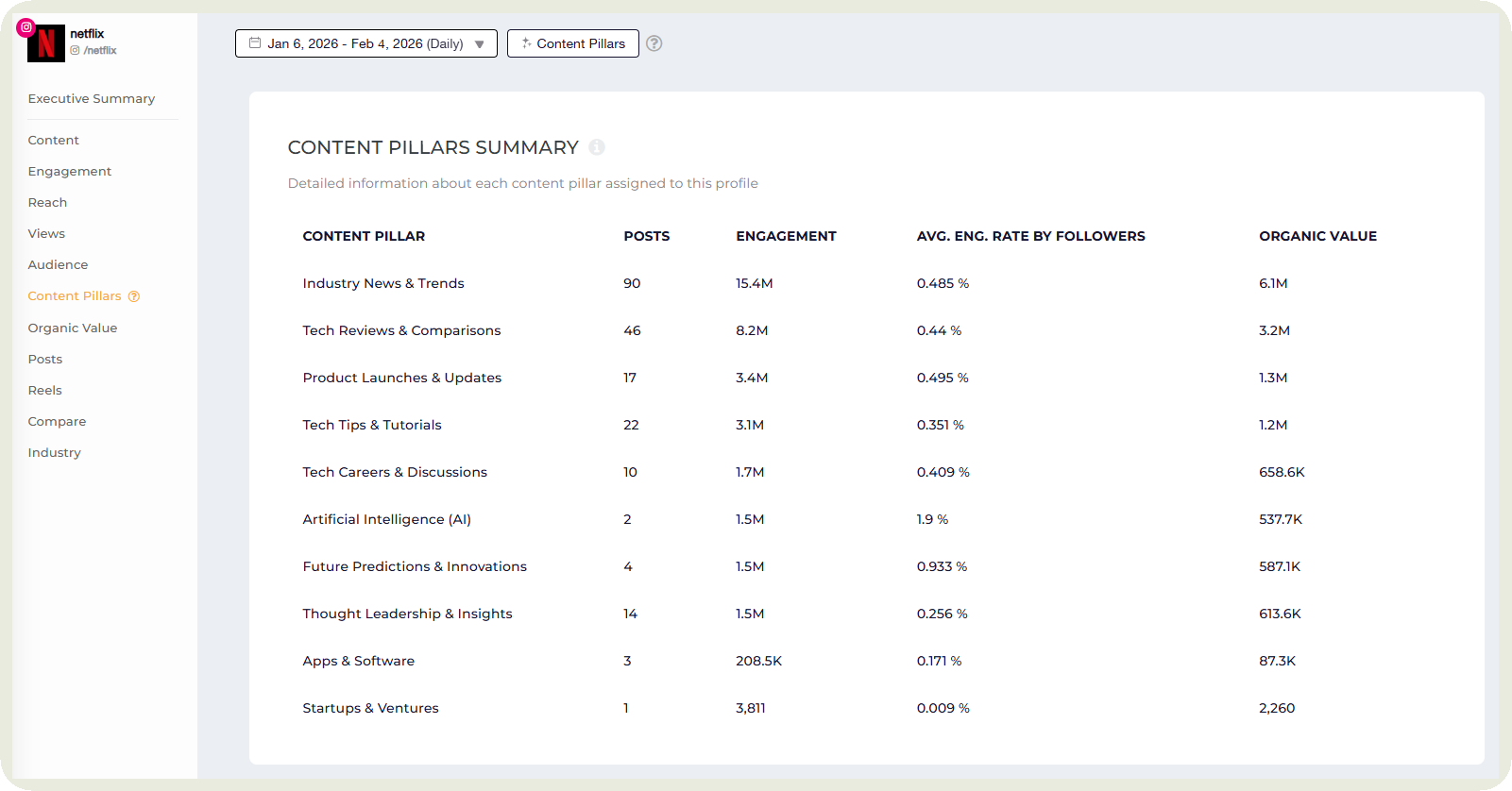Screen dimensions: 1512x791
Task: Open Organic Value in sidebar
Action: [x=73, y=328]
